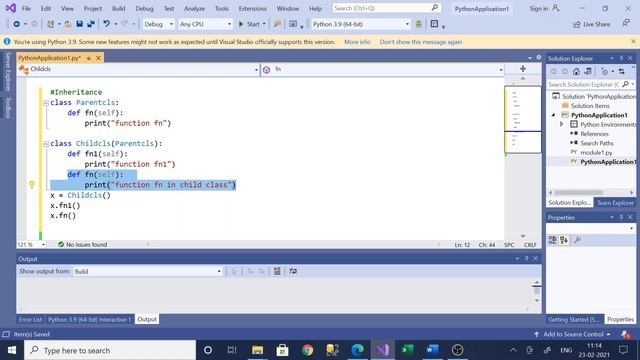Close the PythonApplication1.py editor tab
This screenshot has height=360, width=640.
[98, 58]
